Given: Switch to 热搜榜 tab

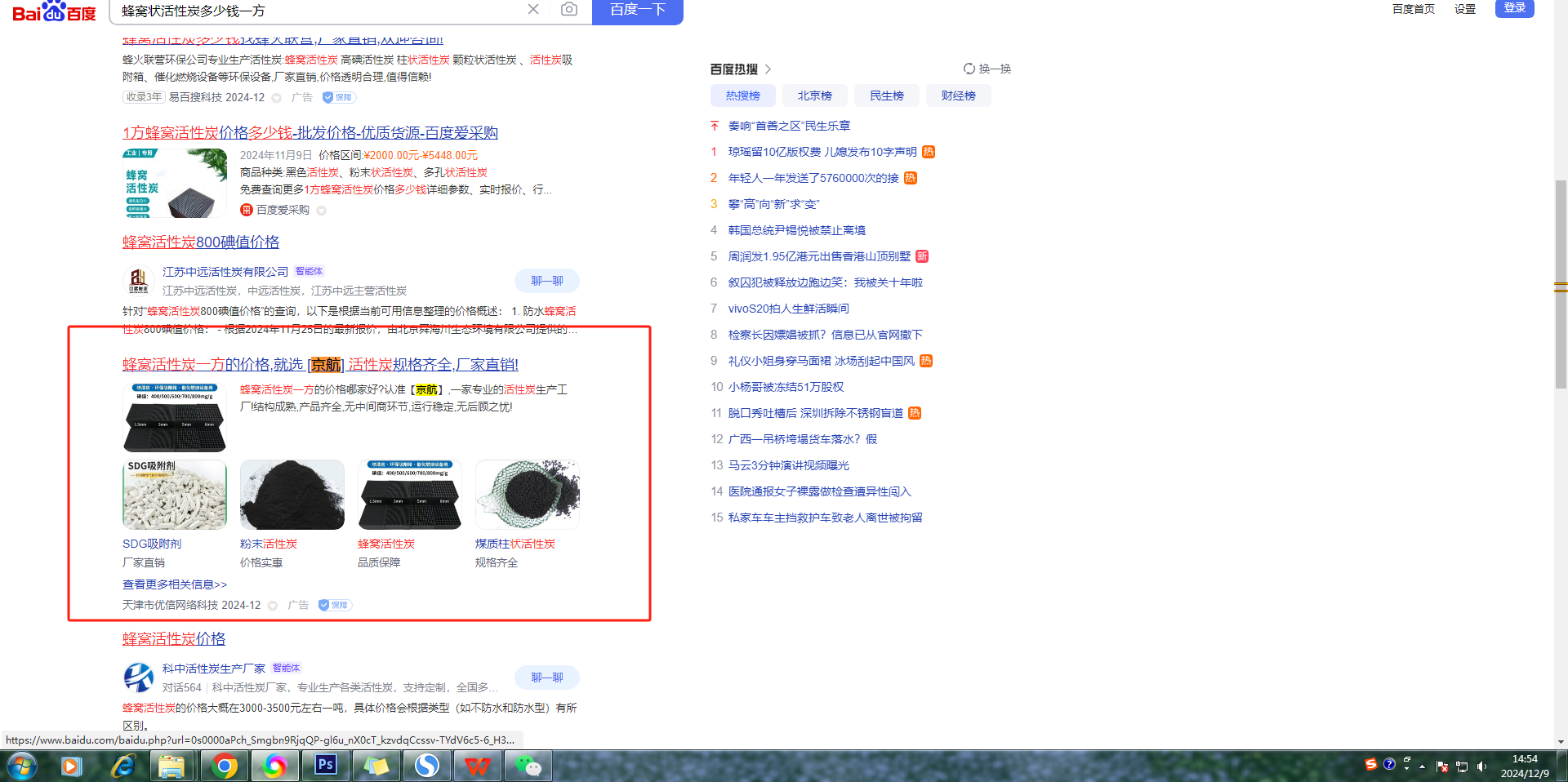Looking at the screenshot, I should [743, 96].
